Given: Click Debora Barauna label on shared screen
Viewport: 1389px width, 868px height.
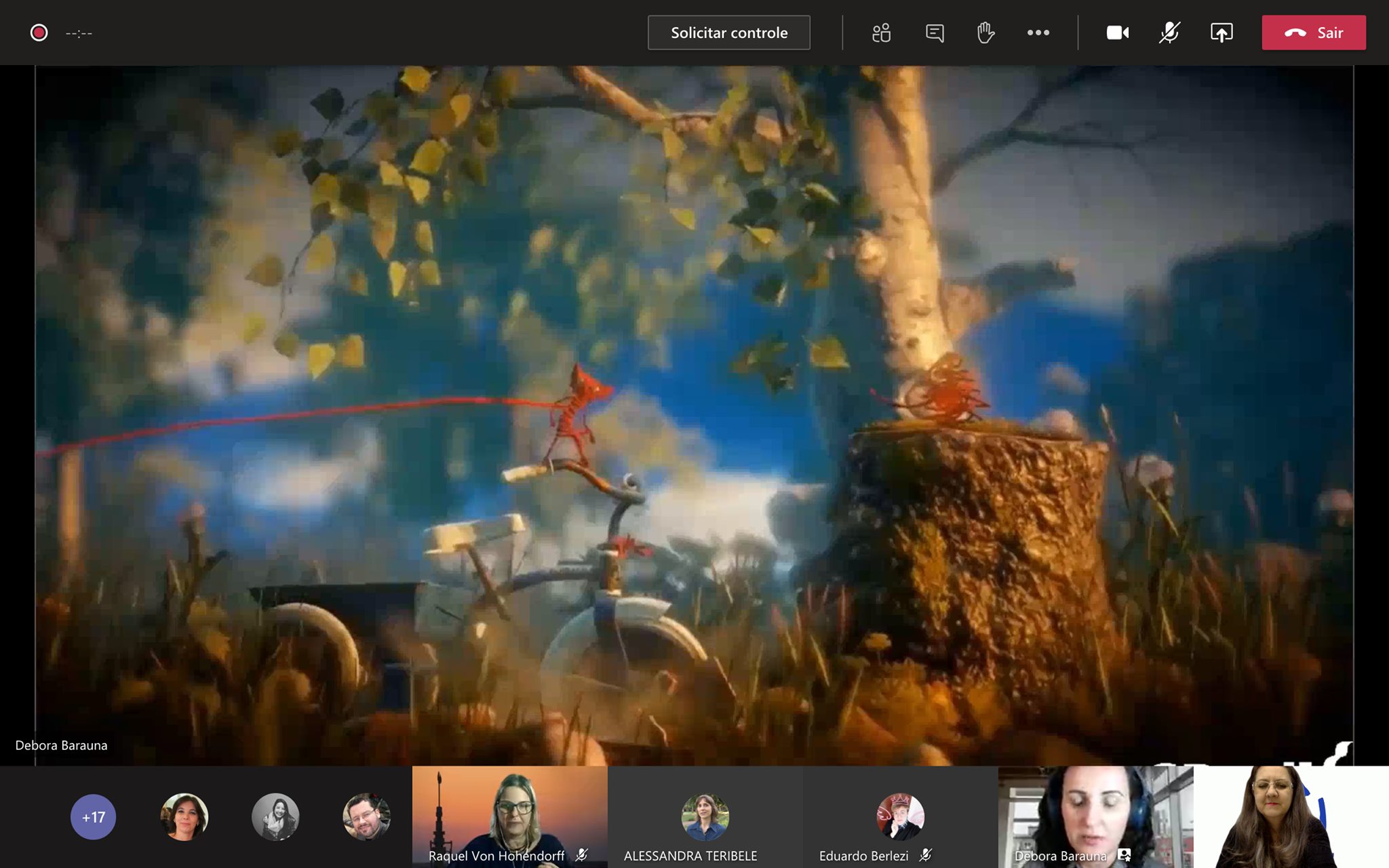Looking at the screenshot, I should pos(61,745).
